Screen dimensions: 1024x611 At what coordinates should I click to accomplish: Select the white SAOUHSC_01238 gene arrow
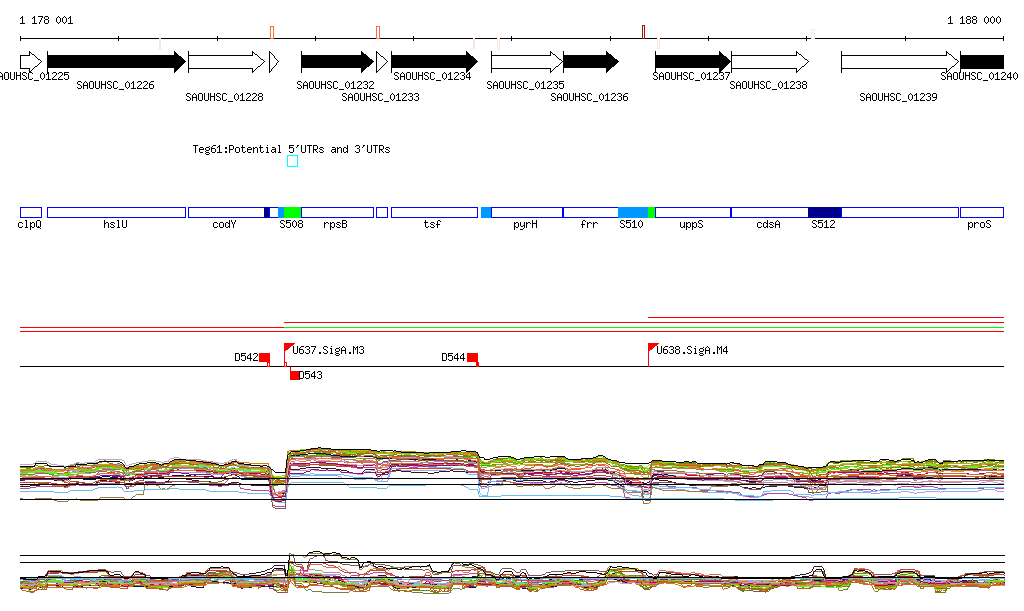tap(769, 62)
